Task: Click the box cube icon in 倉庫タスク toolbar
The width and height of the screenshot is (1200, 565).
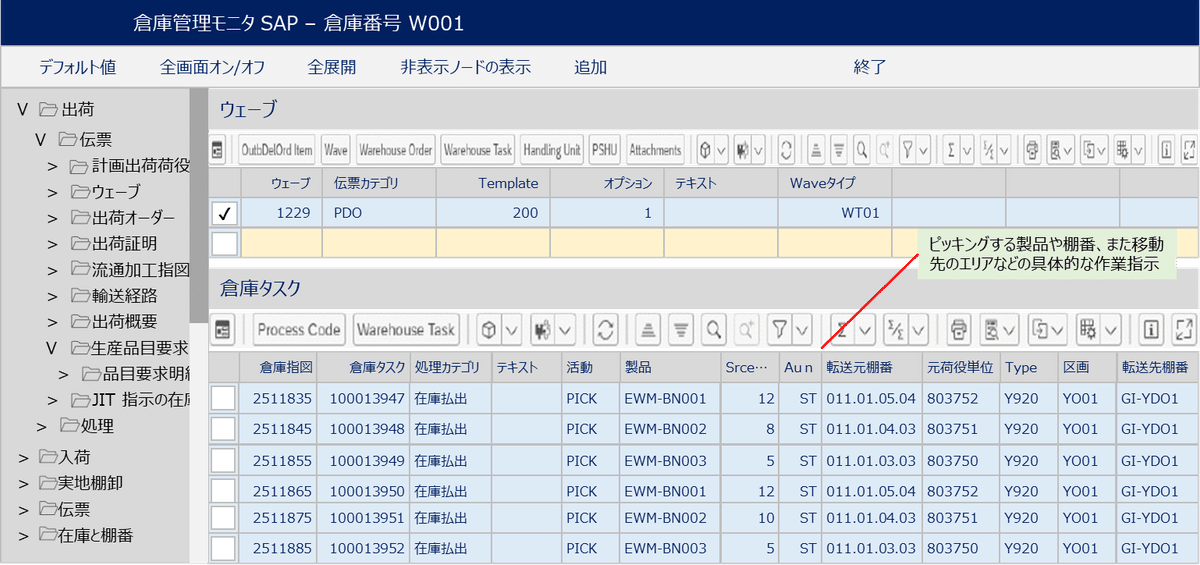Action: coord(488,329)
